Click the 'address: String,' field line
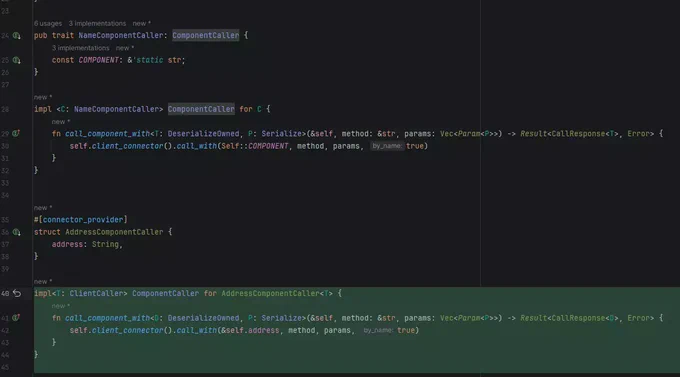 tap(87, 245)
